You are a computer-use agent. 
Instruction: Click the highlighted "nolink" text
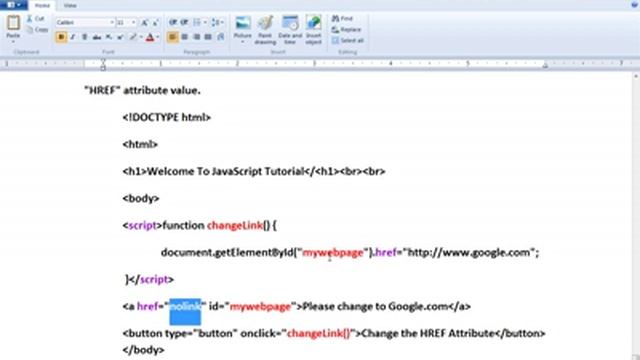(x=185, y=307)
